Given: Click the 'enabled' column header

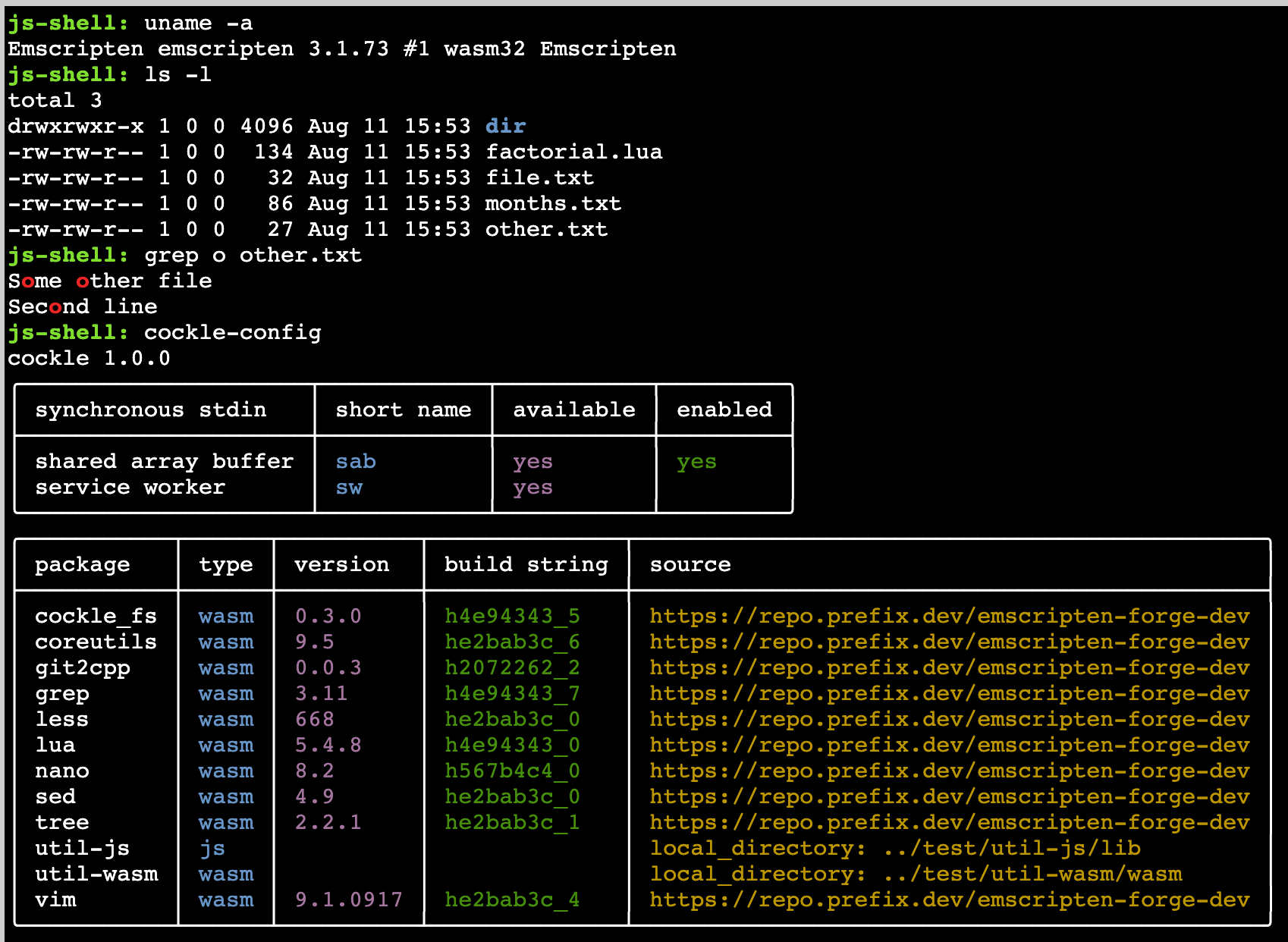Looking at the screenshot, I should 724,410.
